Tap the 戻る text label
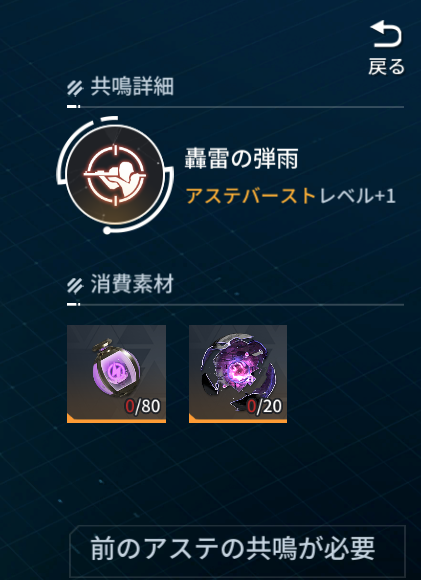Screen dimensions: 421x580 [x=387, y=67]
